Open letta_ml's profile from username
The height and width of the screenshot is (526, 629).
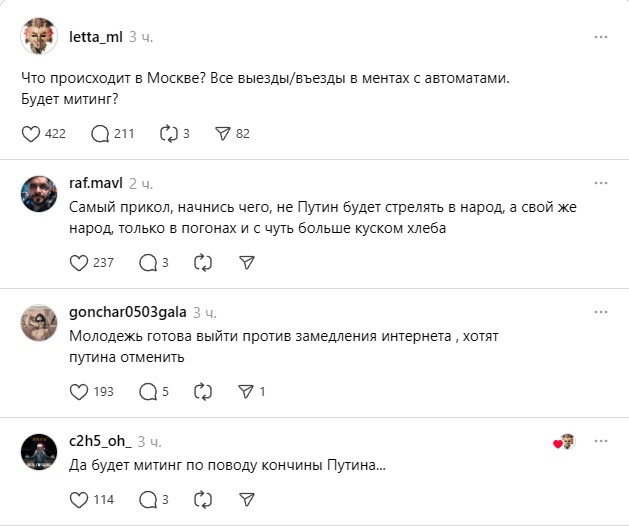click(95, 37)
